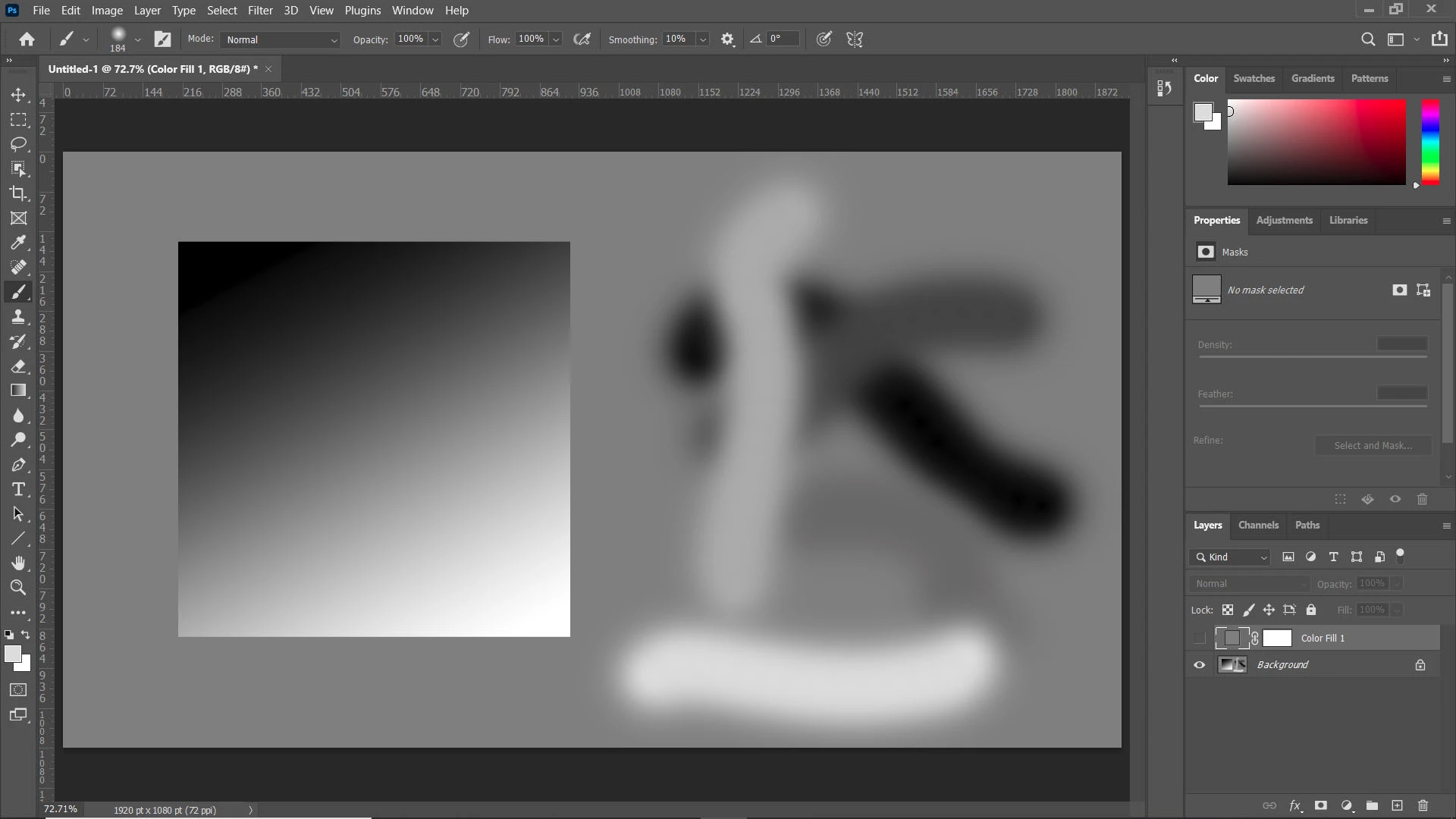Select the Crop tool
This screenshot has width=1456, height=819.
tap(18, 193)
